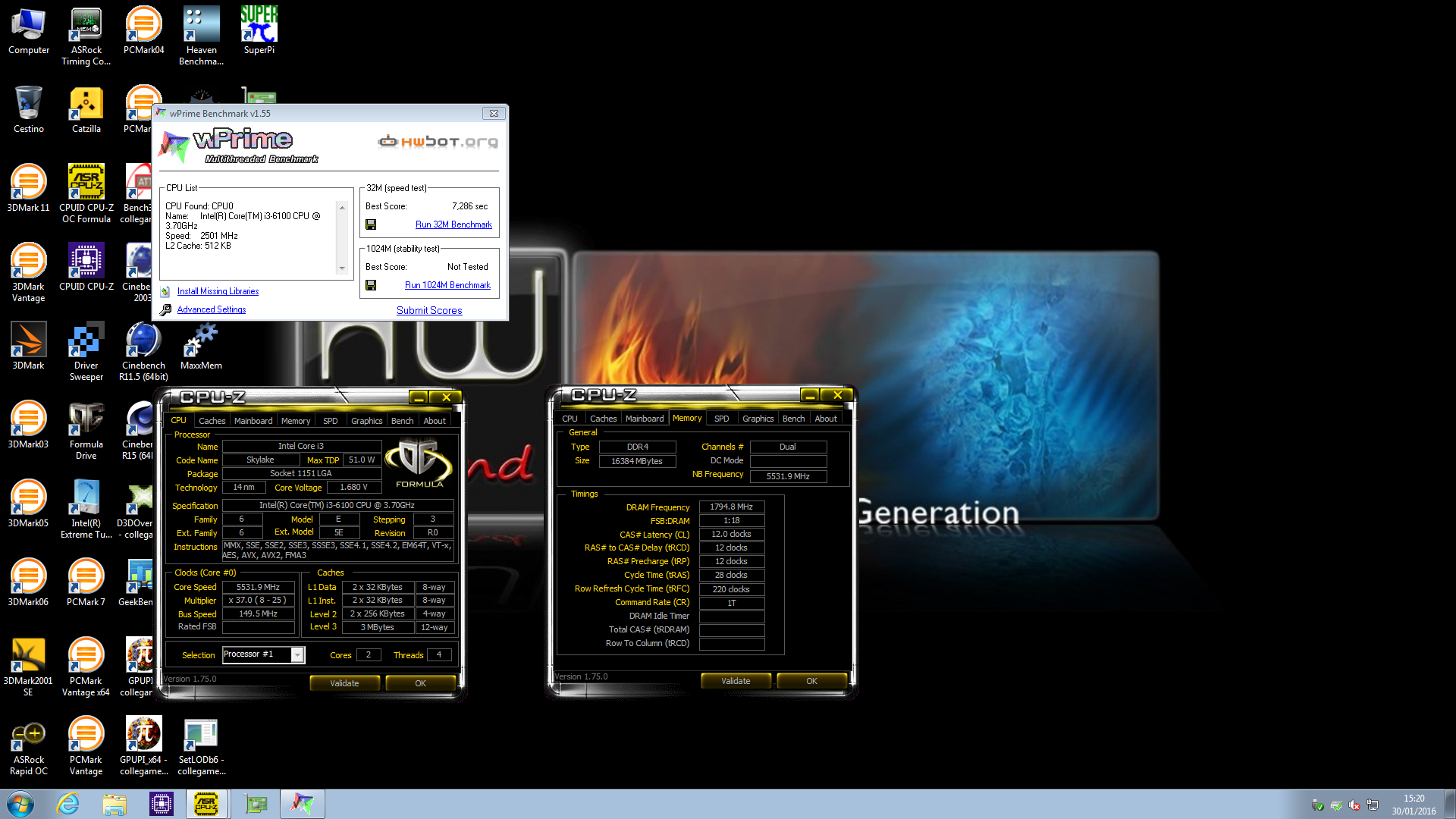Open 3DMark desktop shortcut

29,347
